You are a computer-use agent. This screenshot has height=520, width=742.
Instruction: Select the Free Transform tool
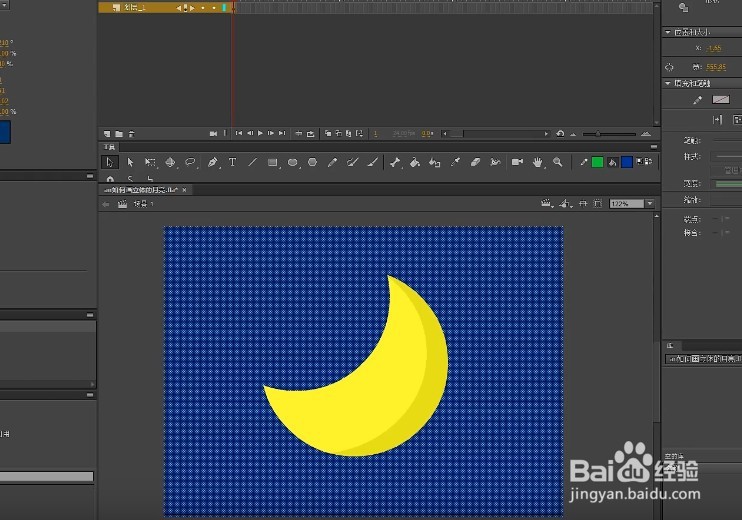150,162
